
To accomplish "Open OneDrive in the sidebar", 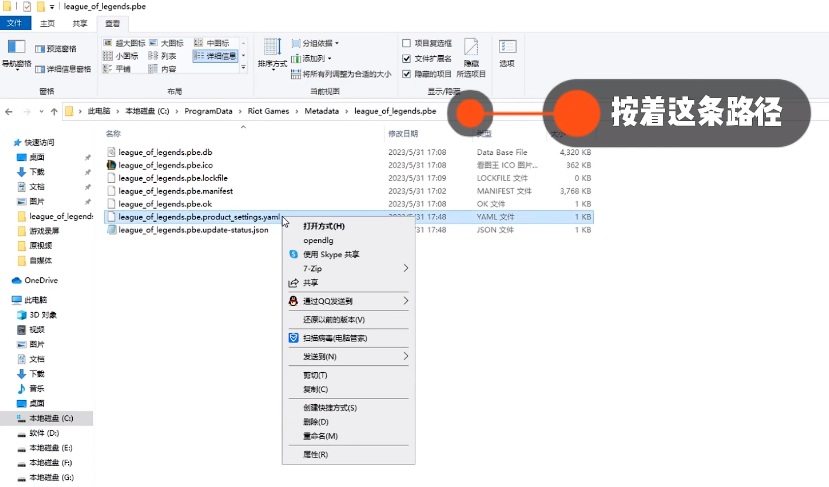I will [35, 280].
